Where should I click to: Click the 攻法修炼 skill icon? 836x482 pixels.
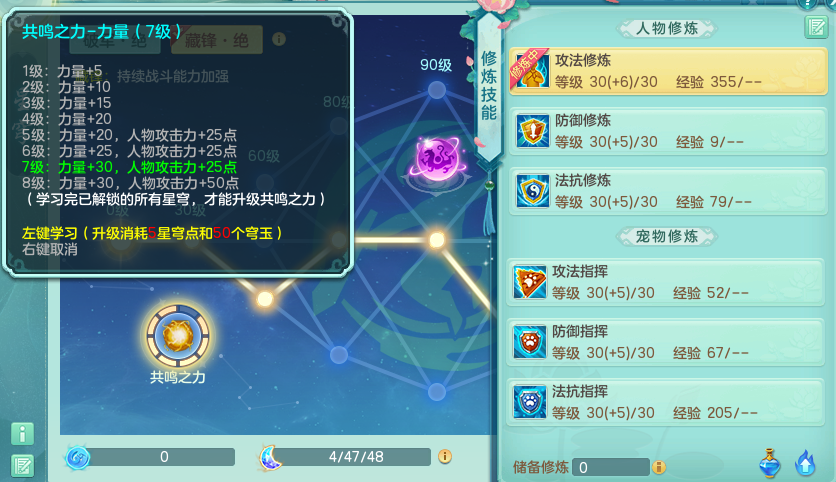coord(532,71)
